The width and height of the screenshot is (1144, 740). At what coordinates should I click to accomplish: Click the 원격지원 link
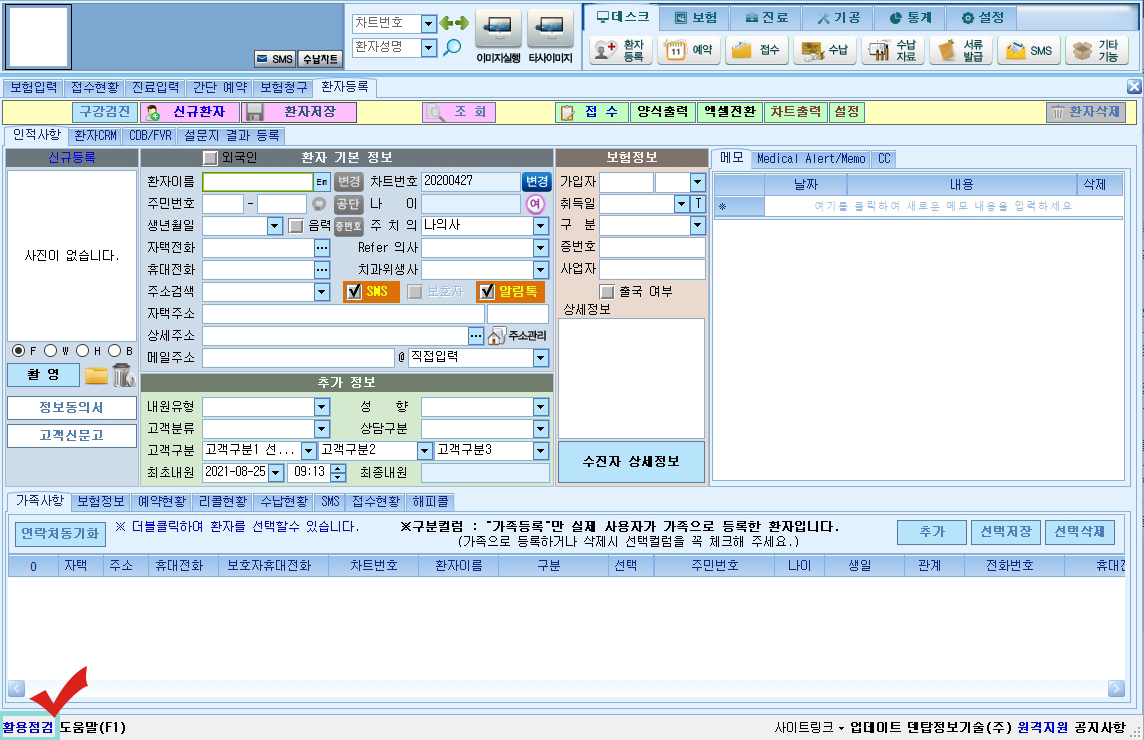(1042, 728)
